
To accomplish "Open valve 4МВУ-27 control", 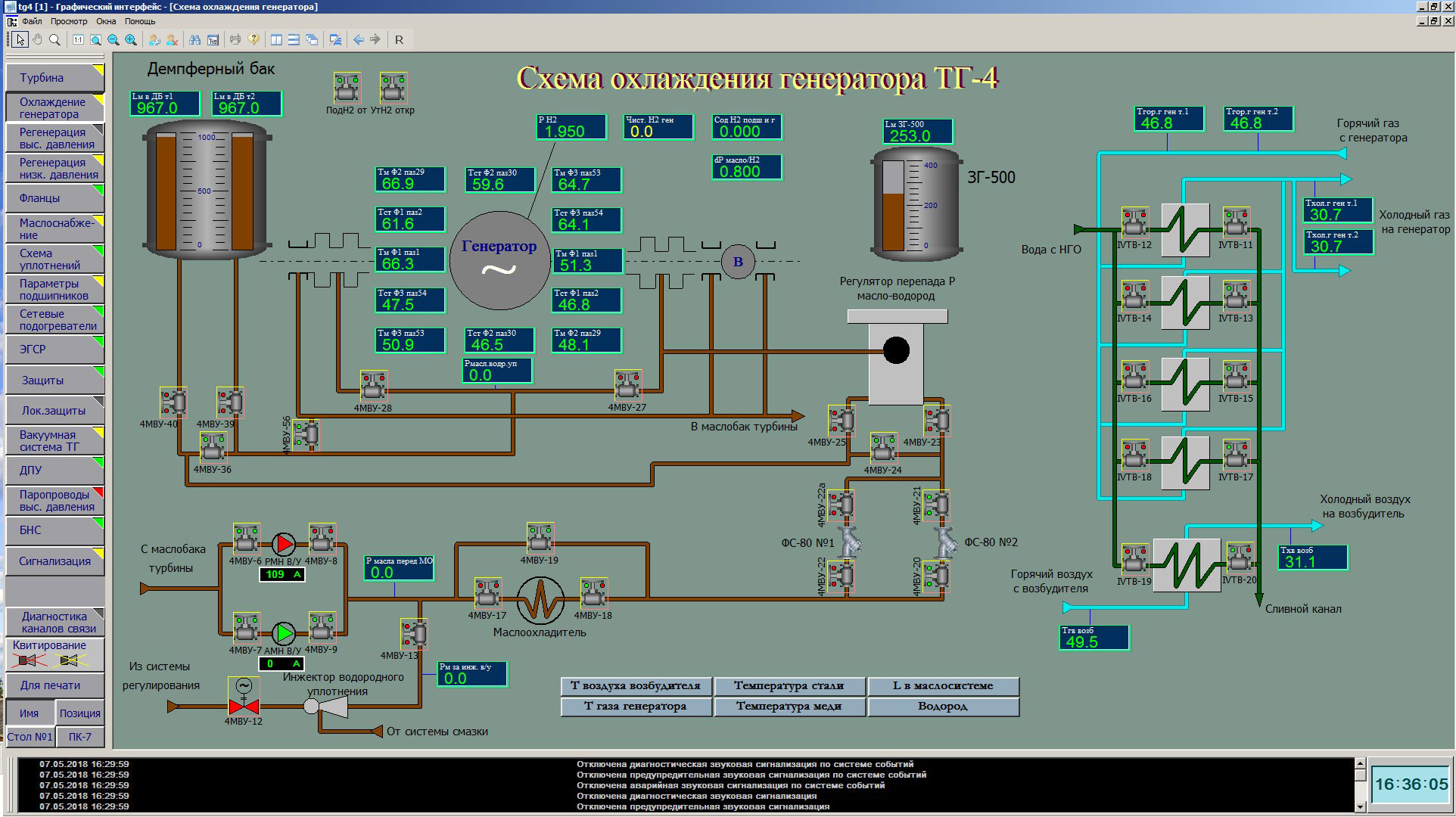I will 627,385.
